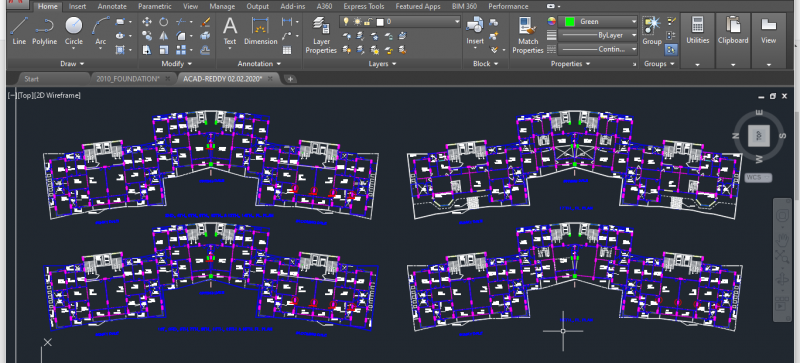Close the ACAD-REDDY 02.02.2020 drawing tab
Screen dimensions: 800x363
click(x=270, y=79)
